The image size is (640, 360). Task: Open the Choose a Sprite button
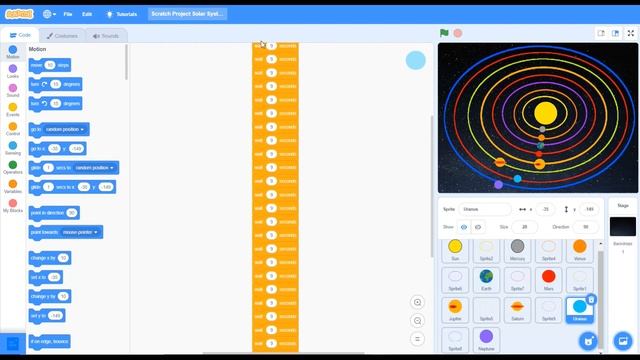pos(588,341)
